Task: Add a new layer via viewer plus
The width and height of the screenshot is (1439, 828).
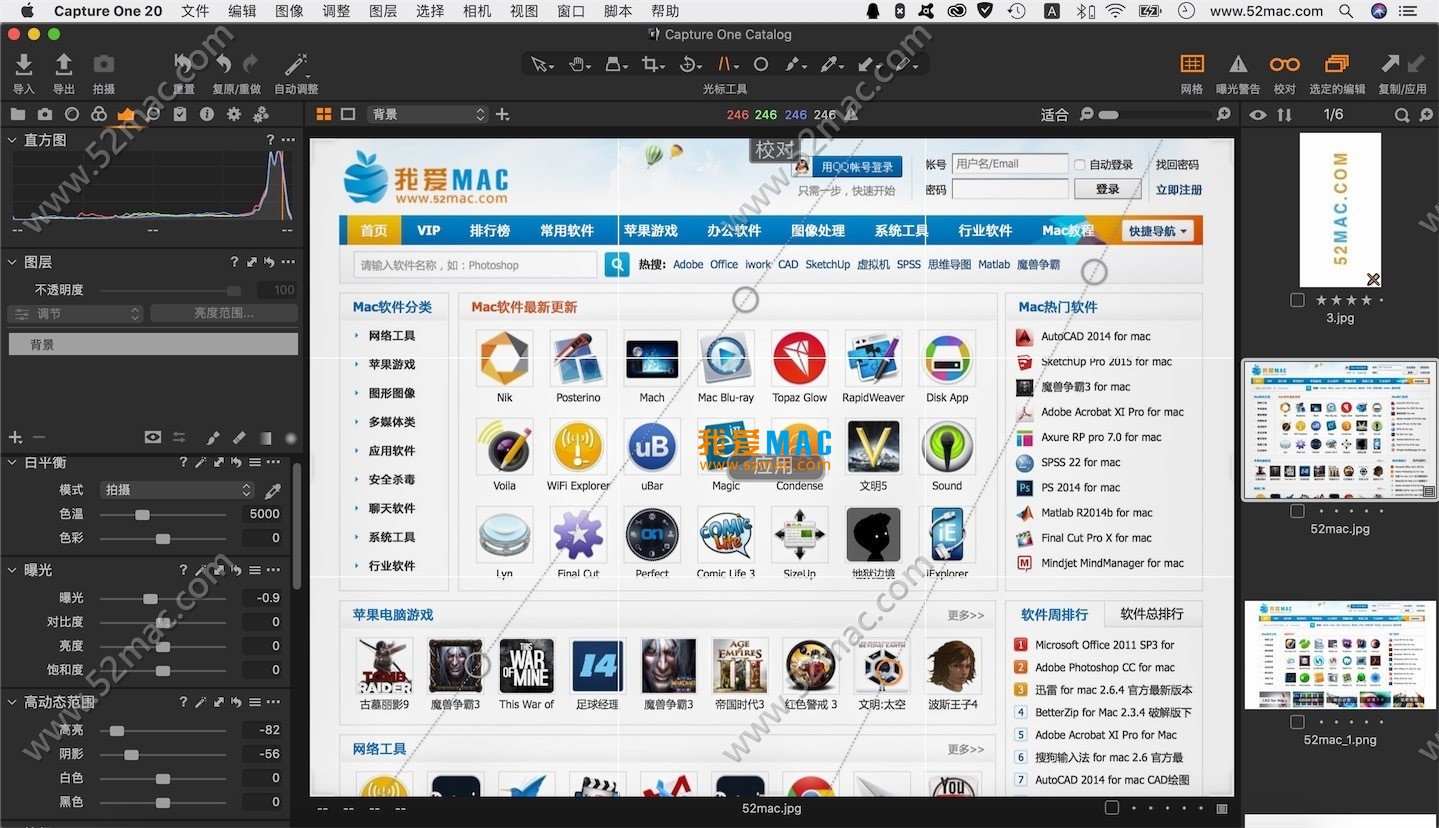Action: pyautogui.click(x=502, y=114)
